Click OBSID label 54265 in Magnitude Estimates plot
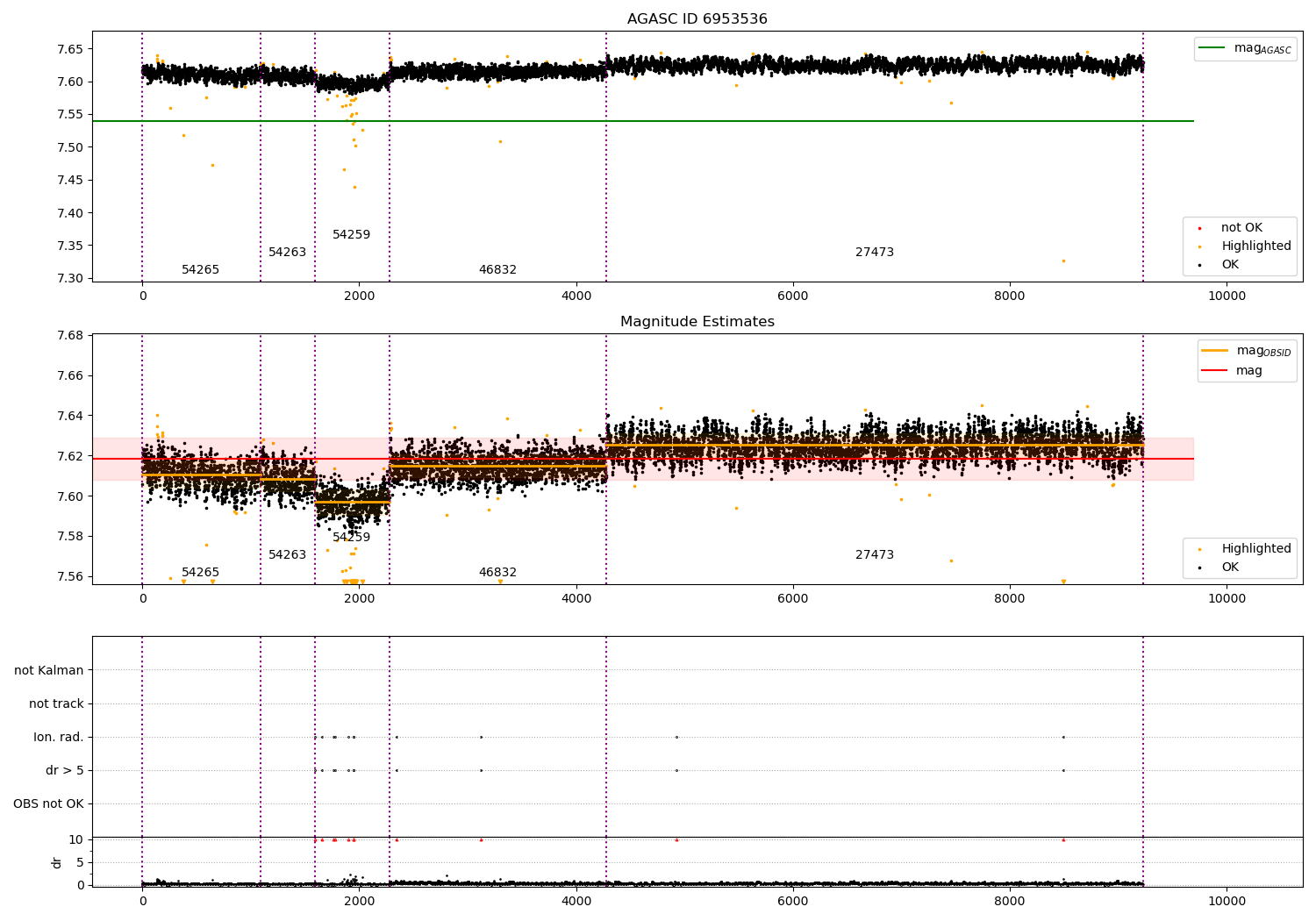This screenshot has height=921, width=1316. pyautogui.click(x=200, y=573)
